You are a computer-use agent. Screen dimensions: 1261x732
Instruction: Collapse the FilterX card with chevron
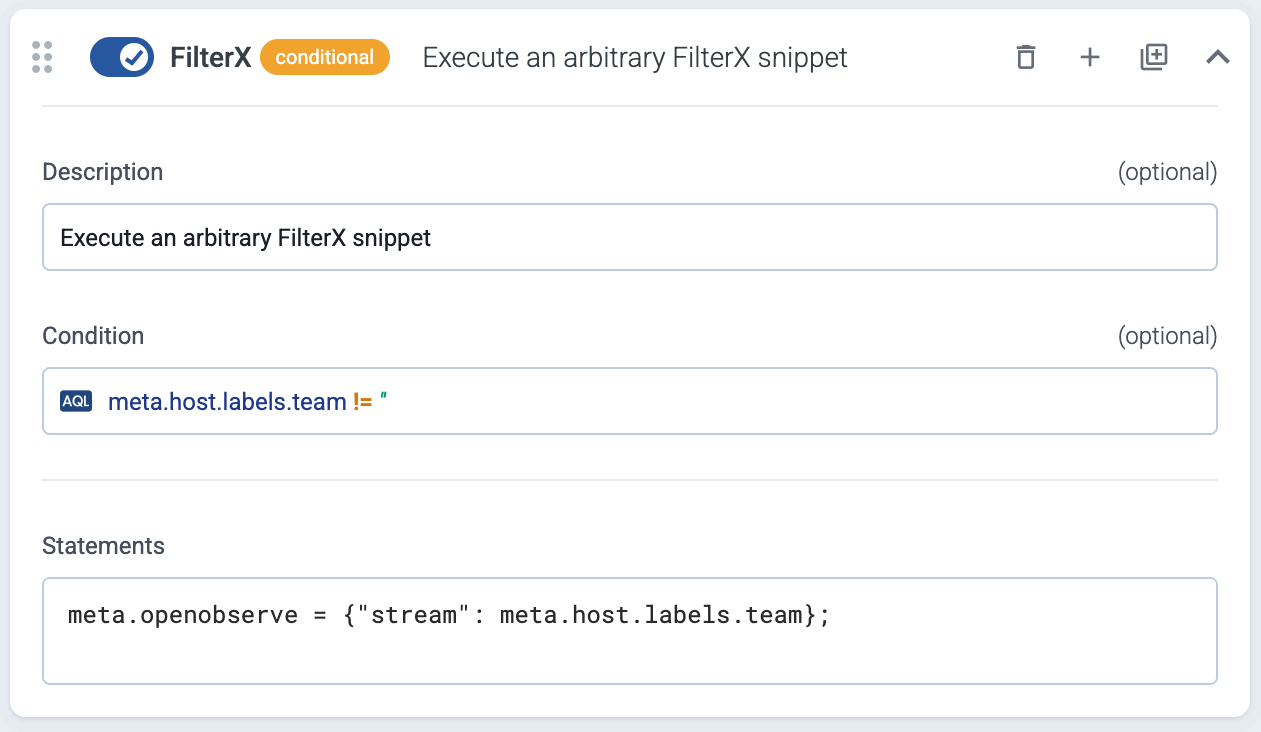point(1217,57)
